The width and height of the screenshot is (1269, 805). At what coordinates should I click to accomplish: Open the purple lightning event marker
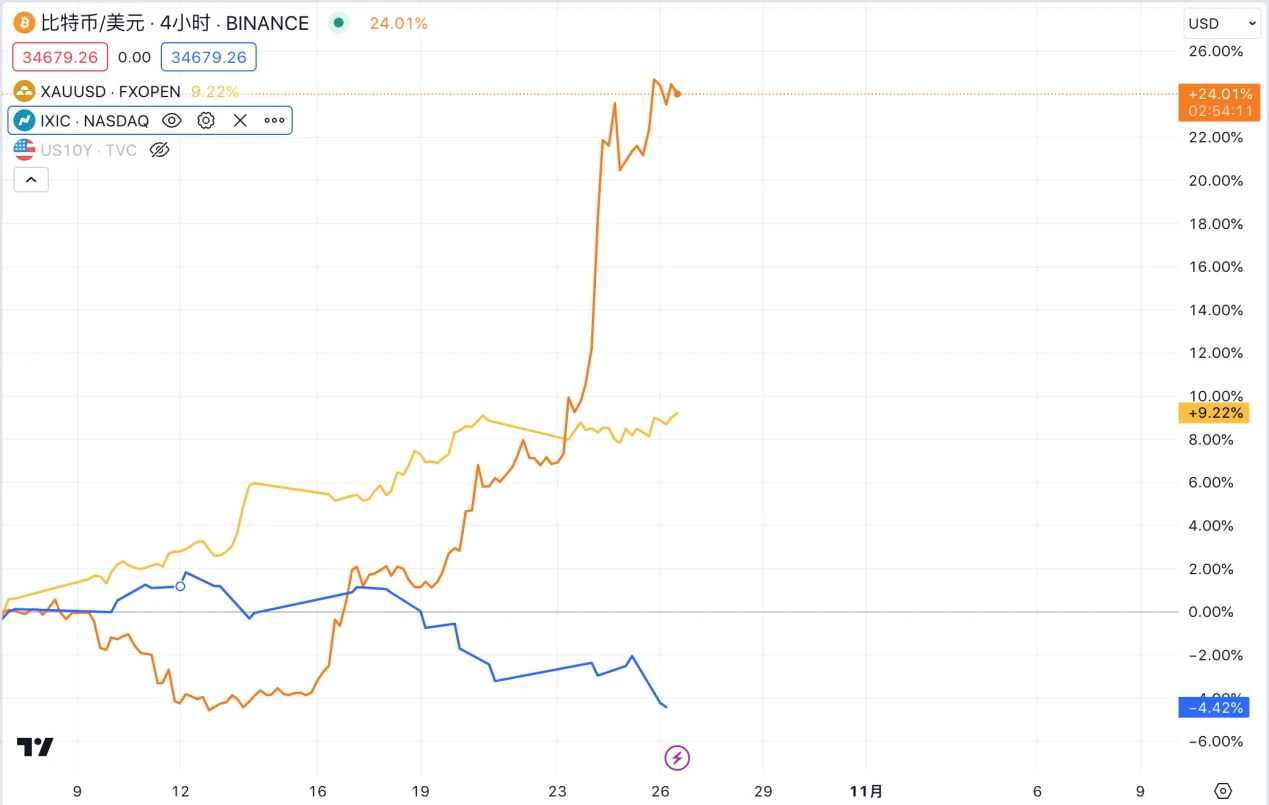677,757
